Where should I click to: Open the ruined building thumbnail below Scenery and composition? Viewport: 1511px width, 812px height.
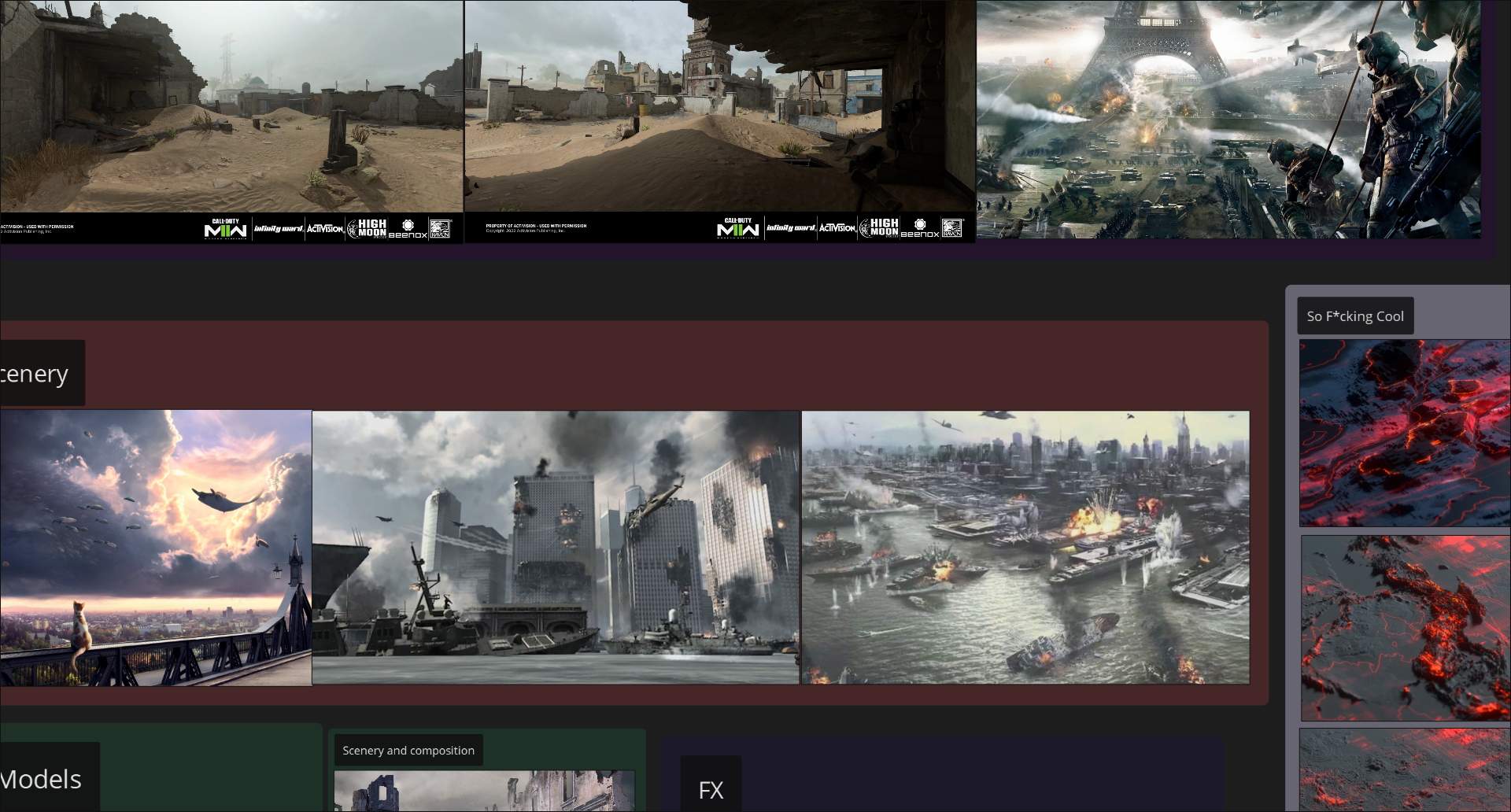click(x=485, y=791)
